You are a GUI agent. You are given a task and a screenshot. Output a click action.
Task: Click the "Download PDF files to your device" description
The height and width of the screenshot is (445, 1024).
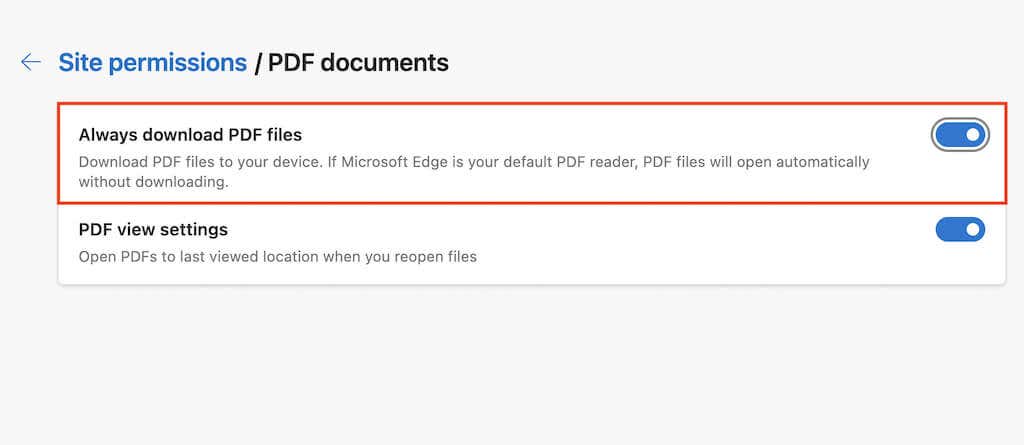coord(200,161)
